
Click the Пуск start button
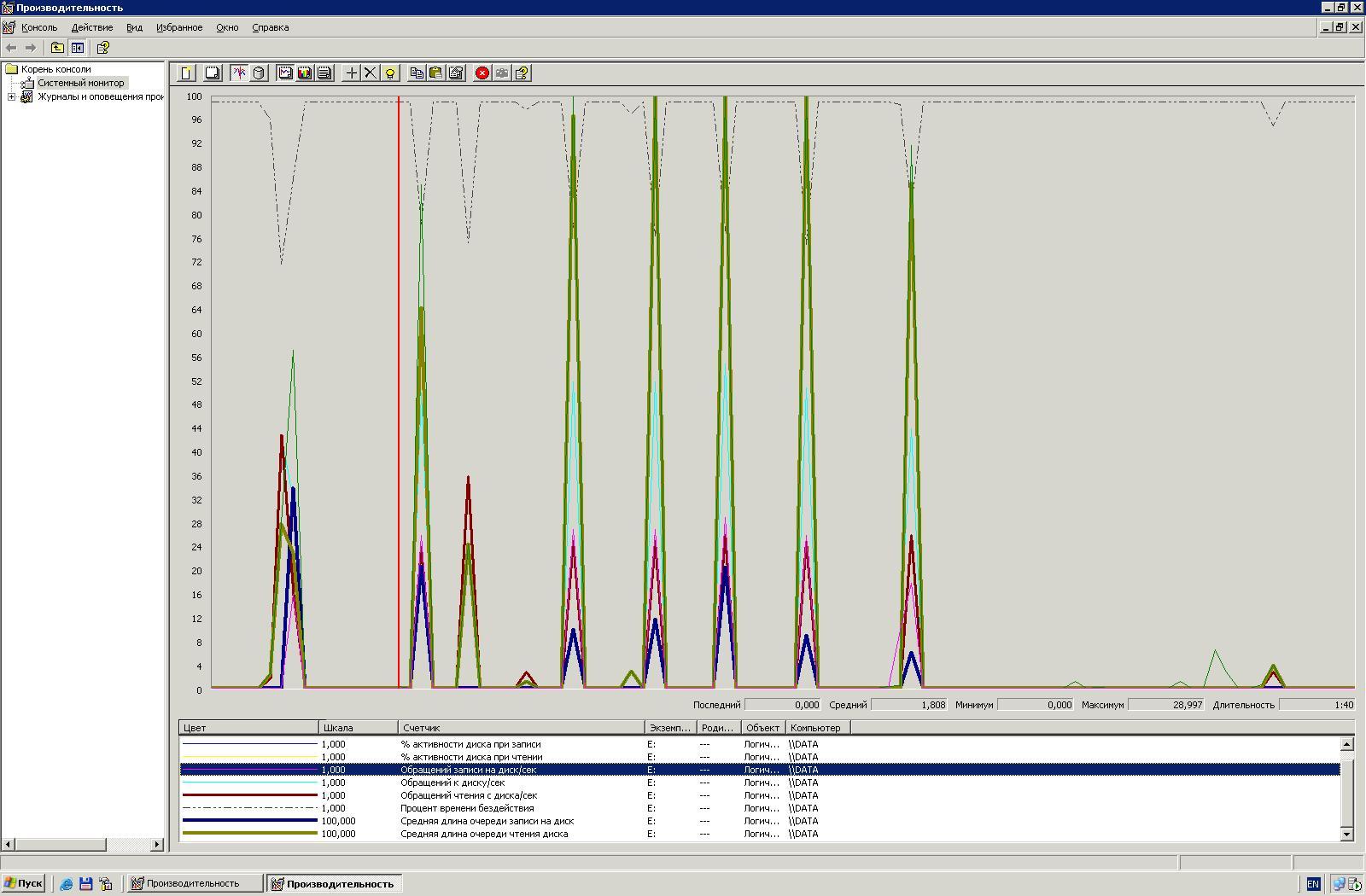23,883
